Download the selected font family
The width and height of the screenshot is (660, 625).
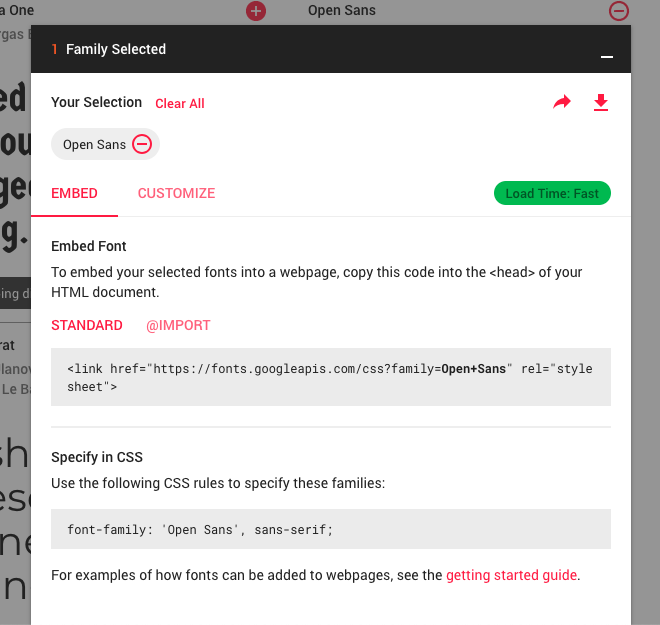(601, 102)
